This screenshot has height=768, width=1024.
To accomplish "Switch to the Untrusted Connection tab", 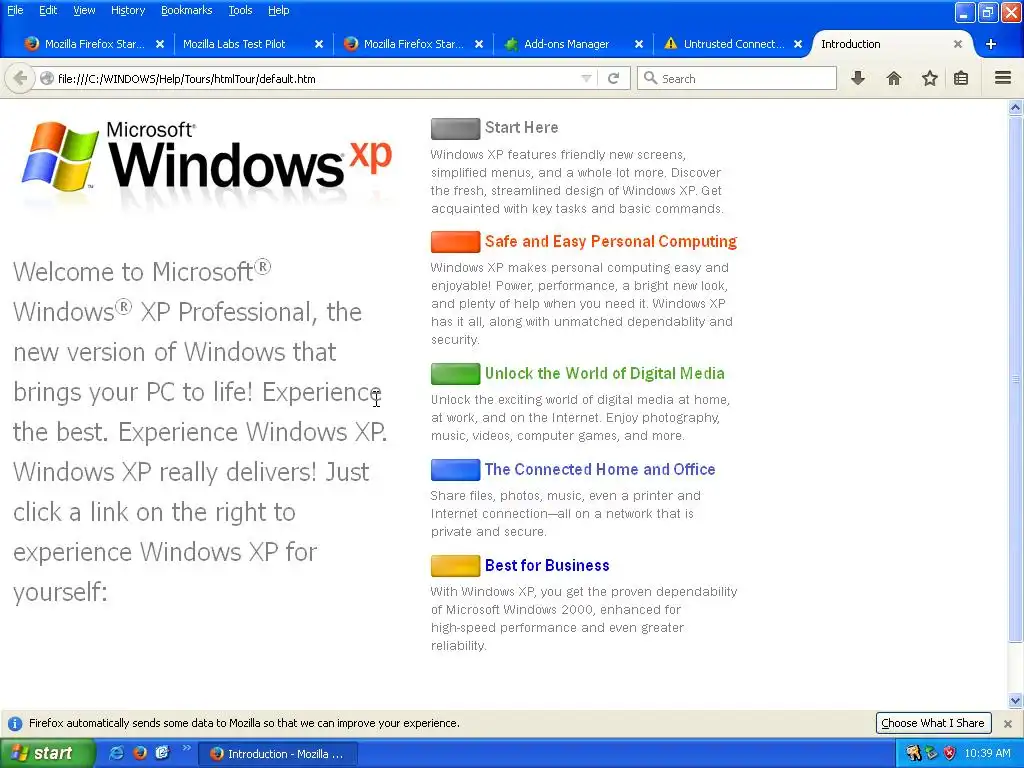I will click(733, 44).
